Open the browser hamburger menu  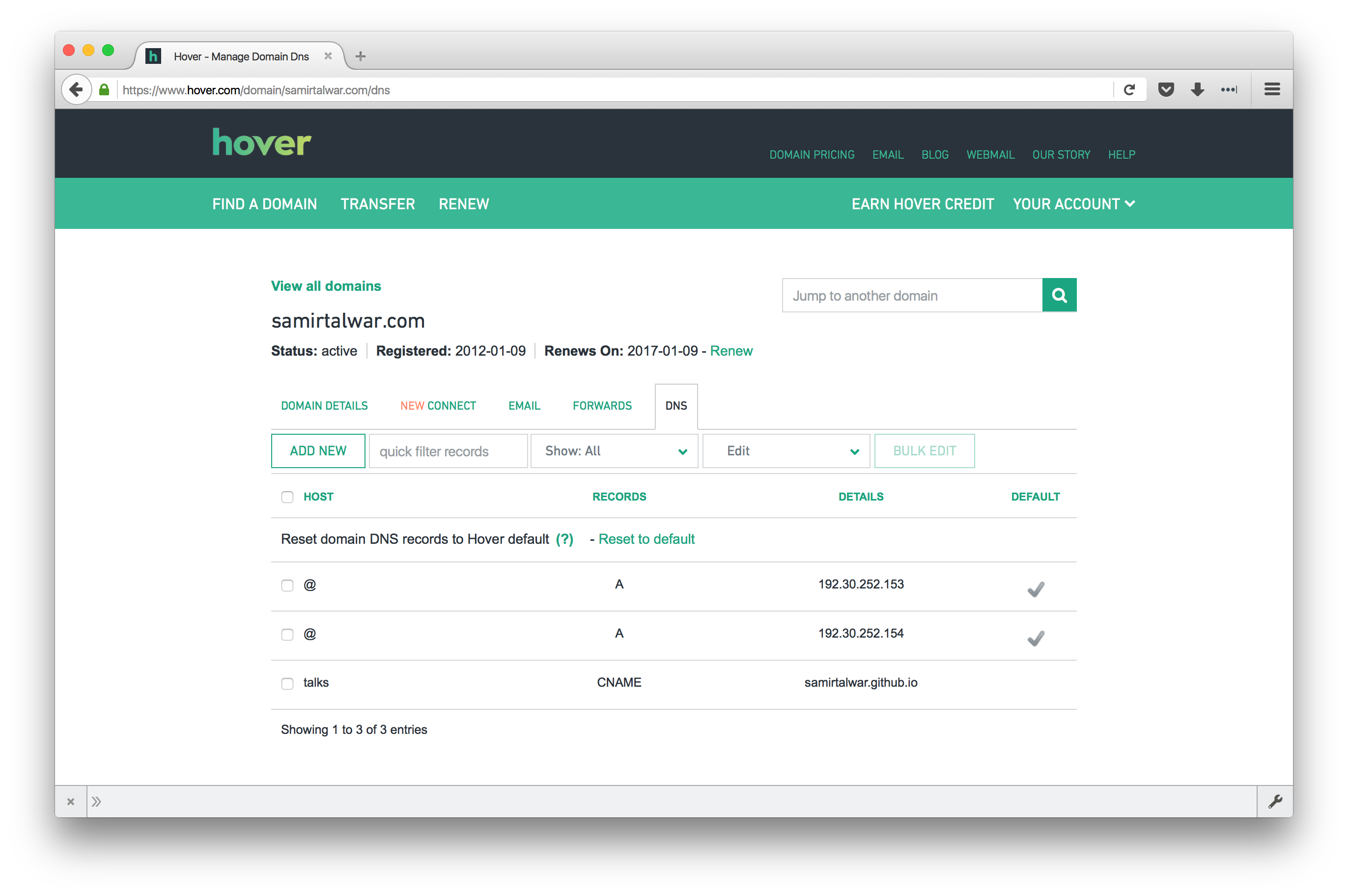pos(1271,90)
